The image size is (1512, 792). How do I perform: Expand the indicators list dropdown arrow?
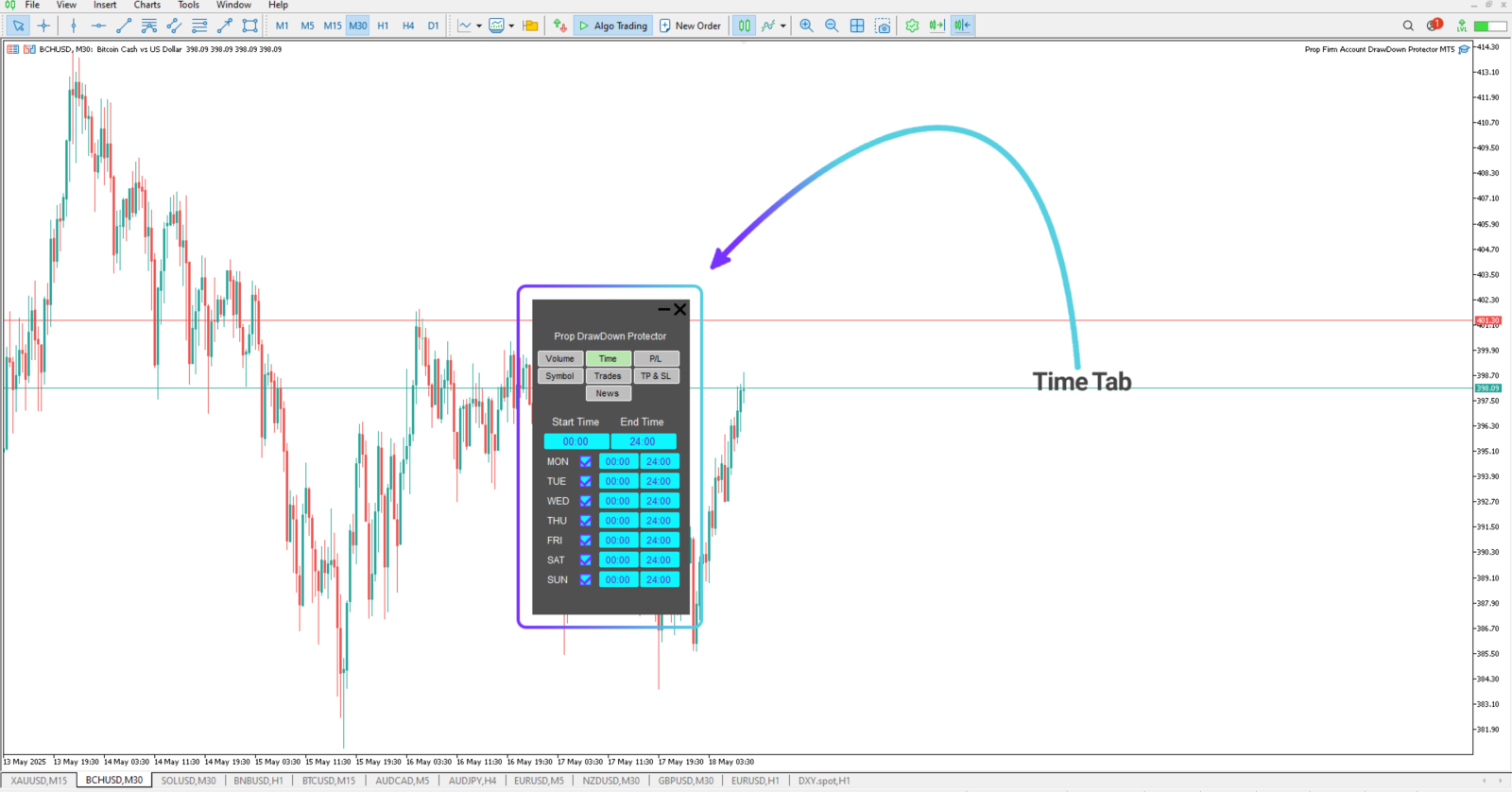[782, 26]
